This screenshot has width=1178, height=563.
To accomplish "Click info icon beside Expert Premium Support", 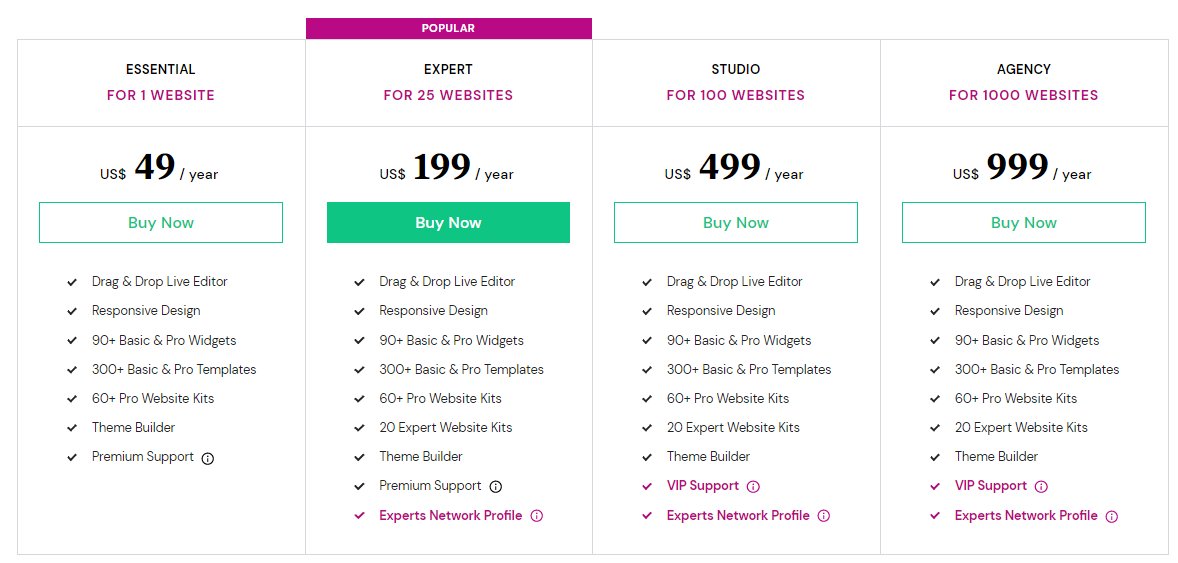I will tap(496, 486).
